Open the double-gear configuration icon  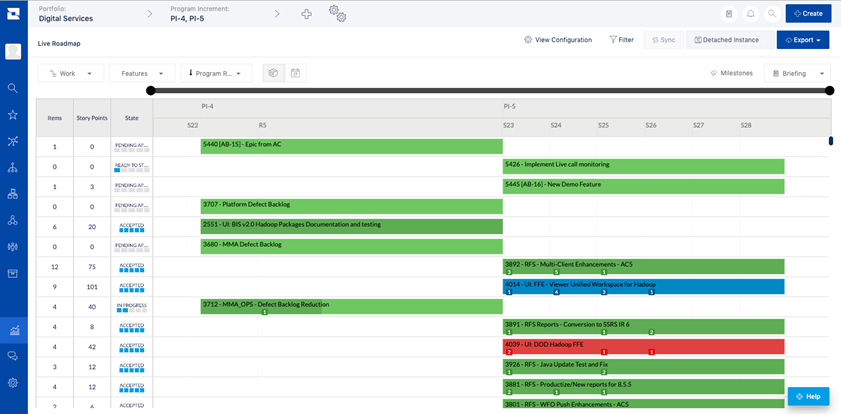click(x=337, y=13)
